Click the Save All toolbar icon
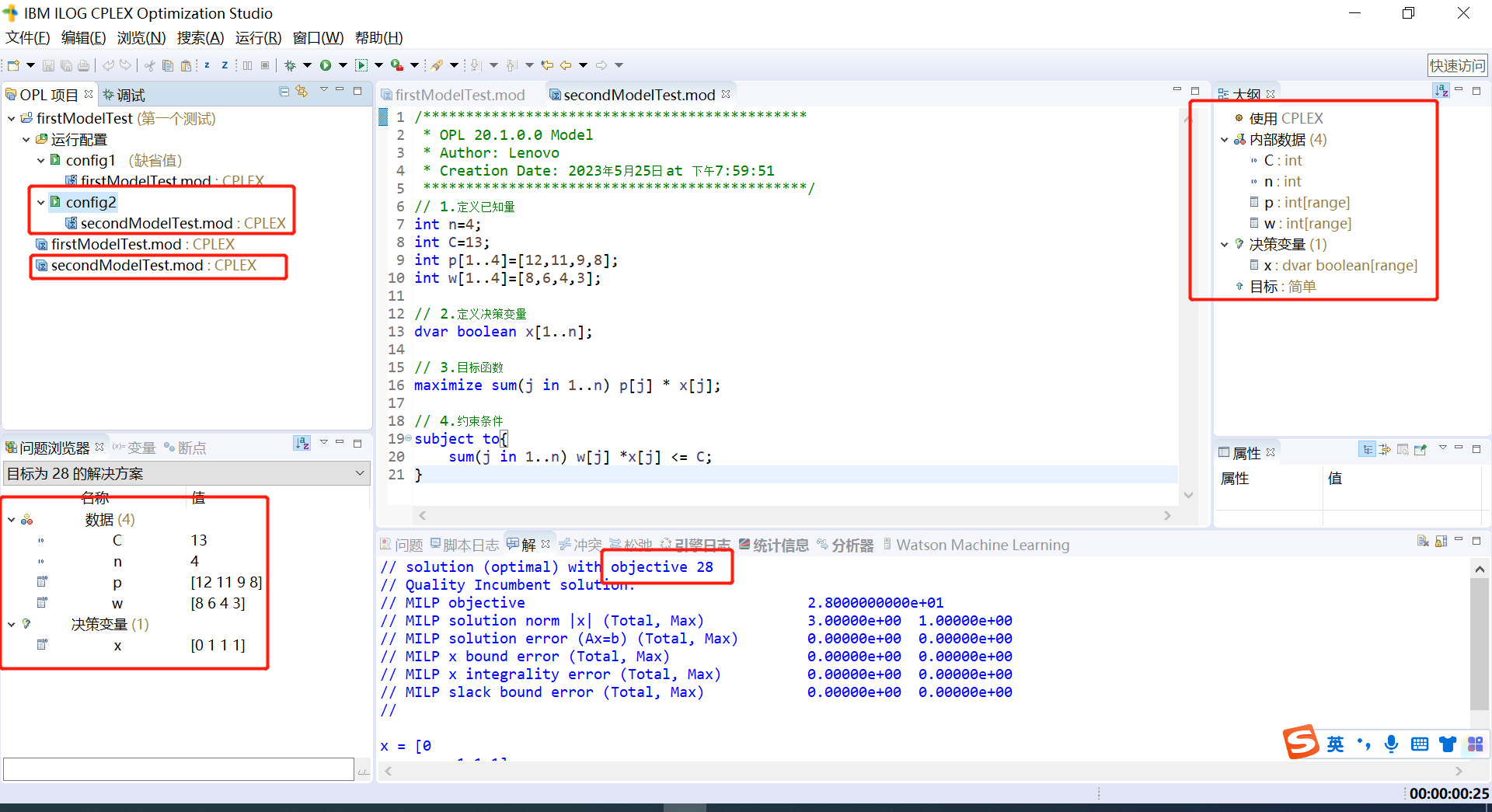Viewport: 1492px width, 812px height. pyautogui.click(x=67, y=65)
